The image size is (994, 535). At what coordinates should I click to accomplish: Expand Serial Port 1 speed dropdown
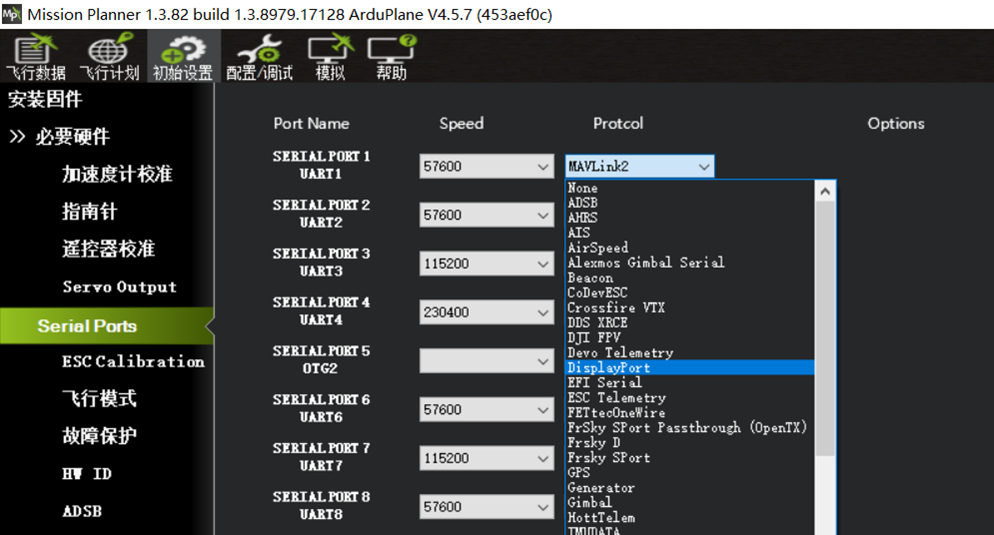click(x=543, y=167)
